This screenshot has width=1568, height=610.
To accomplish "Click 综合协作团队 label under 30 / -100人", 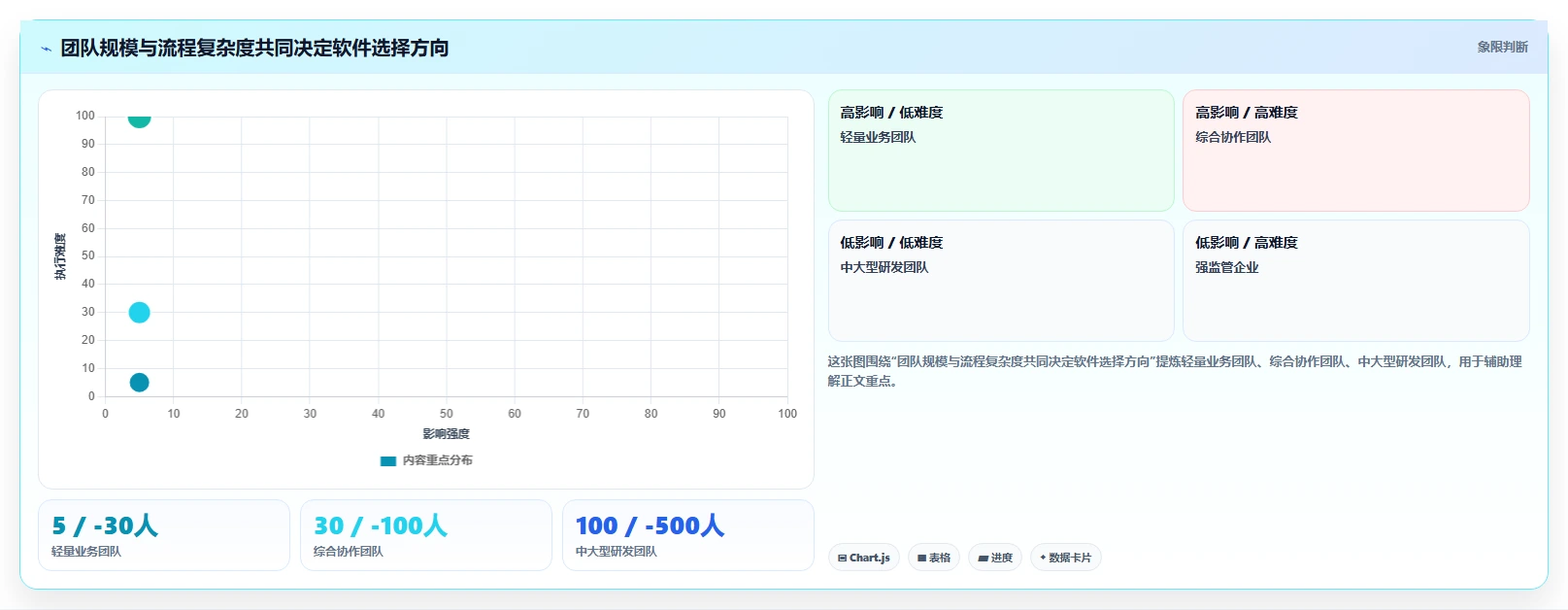I will (x=349, y=552).
